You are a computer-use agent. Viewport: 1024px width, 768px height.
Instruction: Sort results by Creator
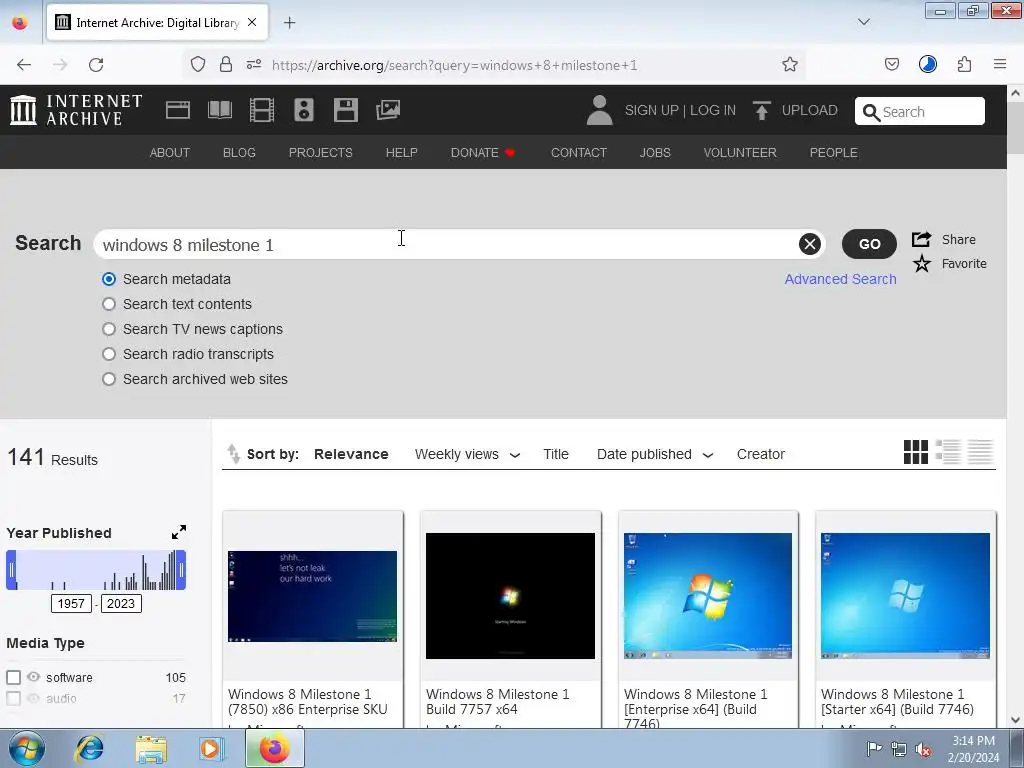tap(761, 454)
